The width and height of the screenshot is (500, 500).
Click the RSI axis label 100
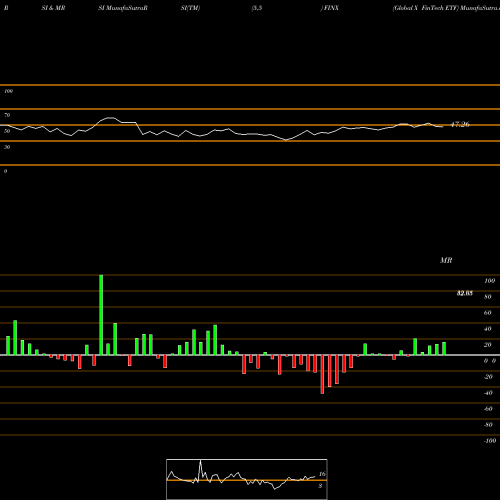pyautogui.click(x=8, y=91)
